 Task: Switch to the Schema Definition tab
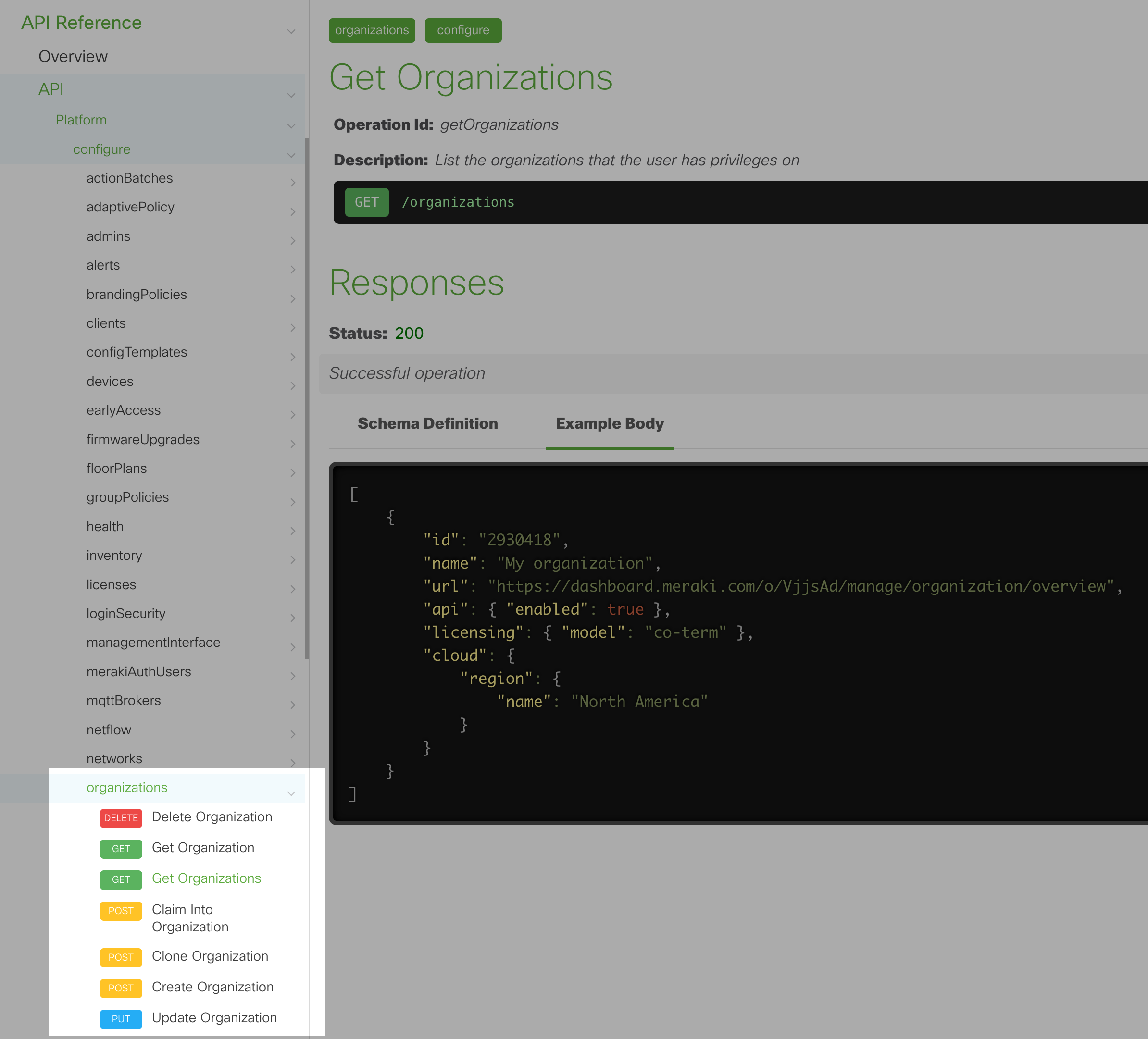427,423
